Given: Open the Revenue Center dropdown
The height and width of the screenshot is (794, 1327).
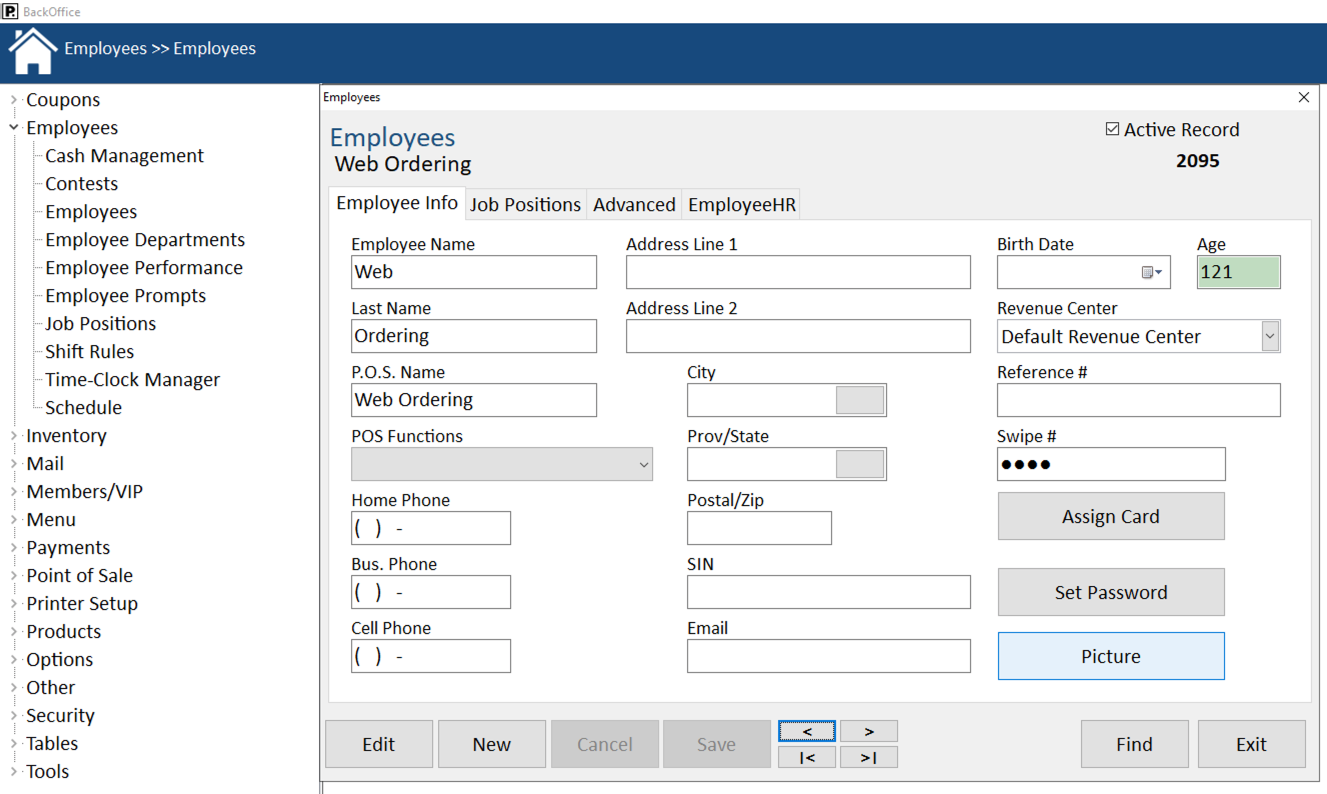Looking at the screenshot, I should pos(1269,336).
